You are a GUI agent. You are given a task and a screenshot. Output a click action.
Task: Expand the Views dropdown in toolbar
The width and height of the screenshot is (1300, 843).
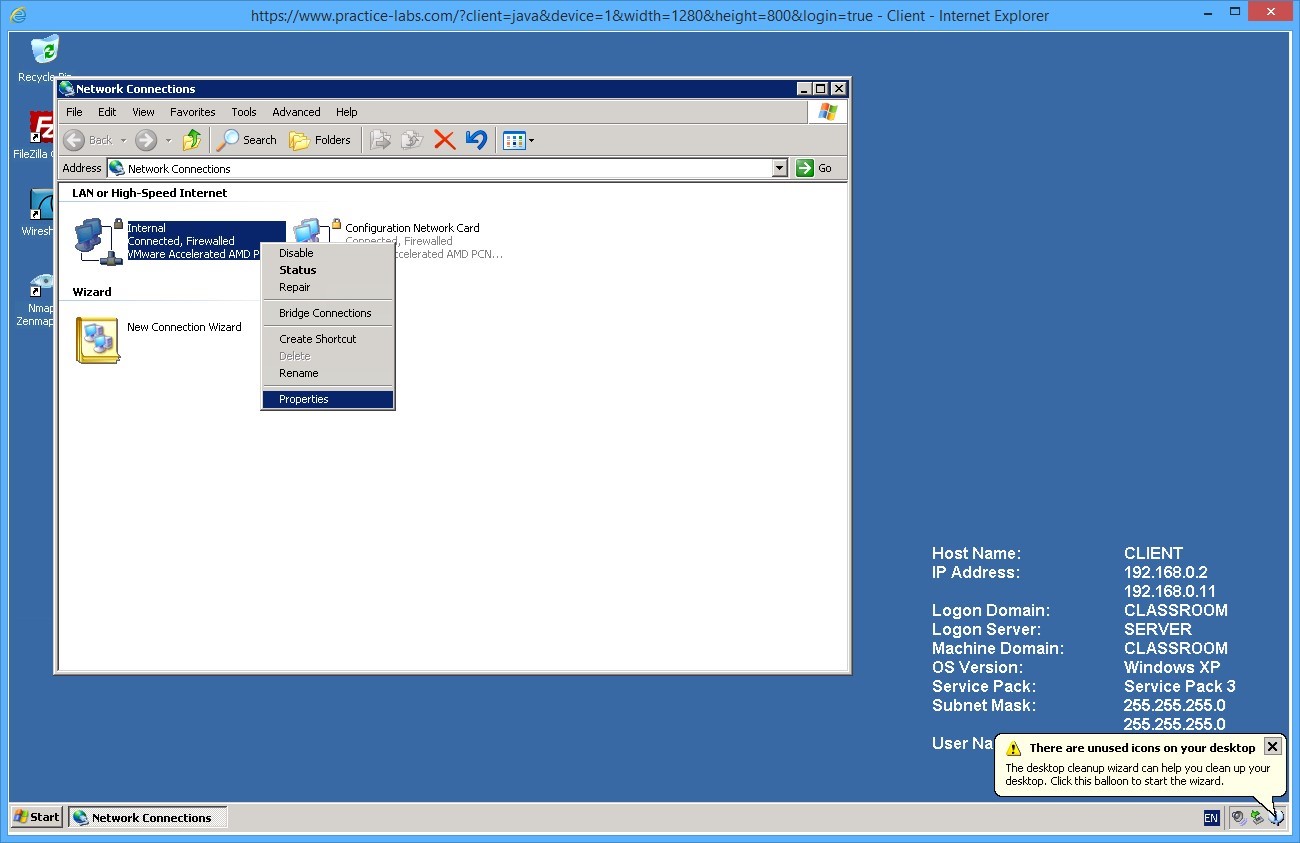pyautogui.click(x=531, y=141)
